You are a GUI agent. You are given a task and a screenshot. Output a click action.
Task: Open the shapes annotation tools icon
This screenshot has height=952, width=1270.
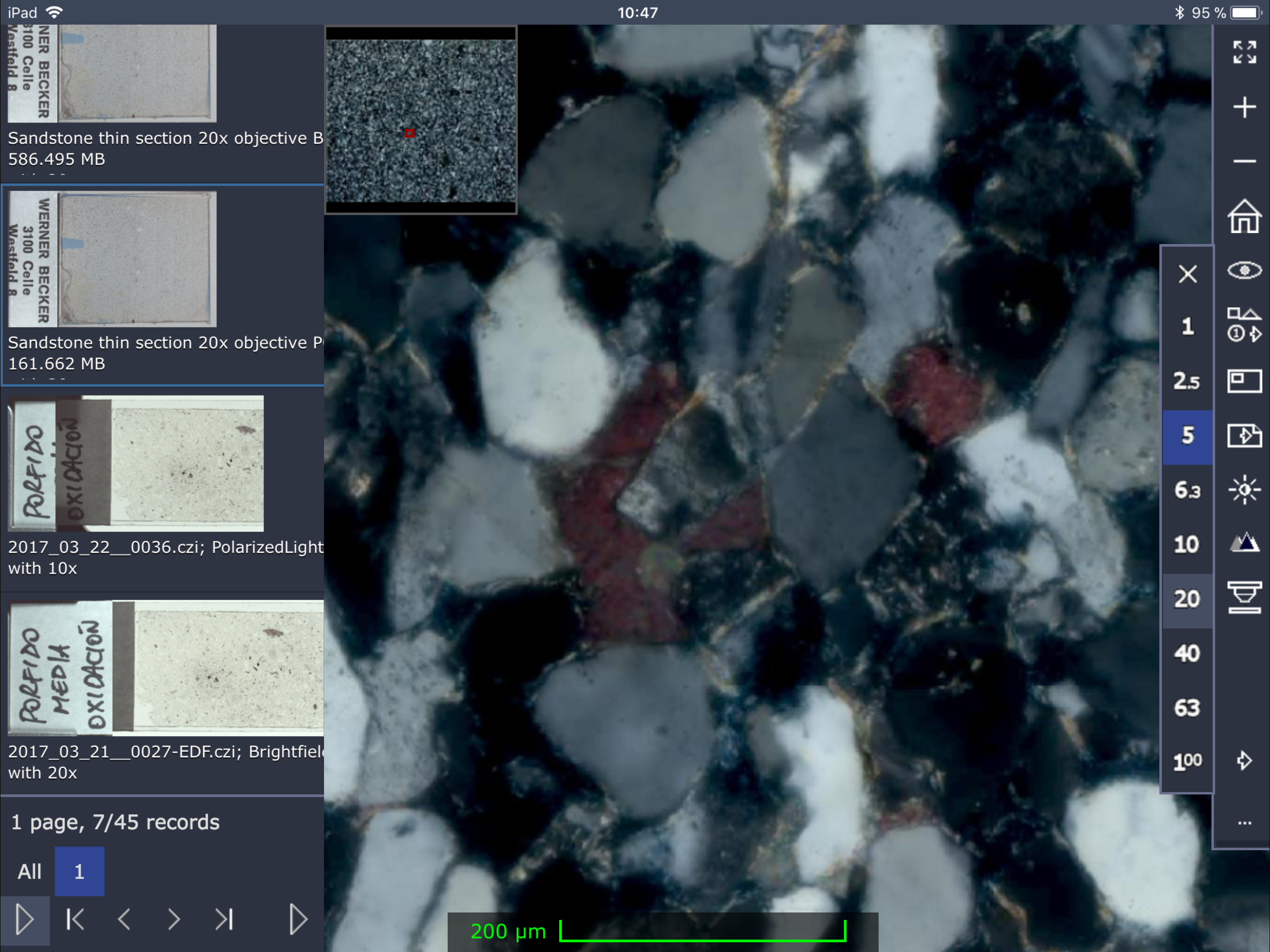1244,325
